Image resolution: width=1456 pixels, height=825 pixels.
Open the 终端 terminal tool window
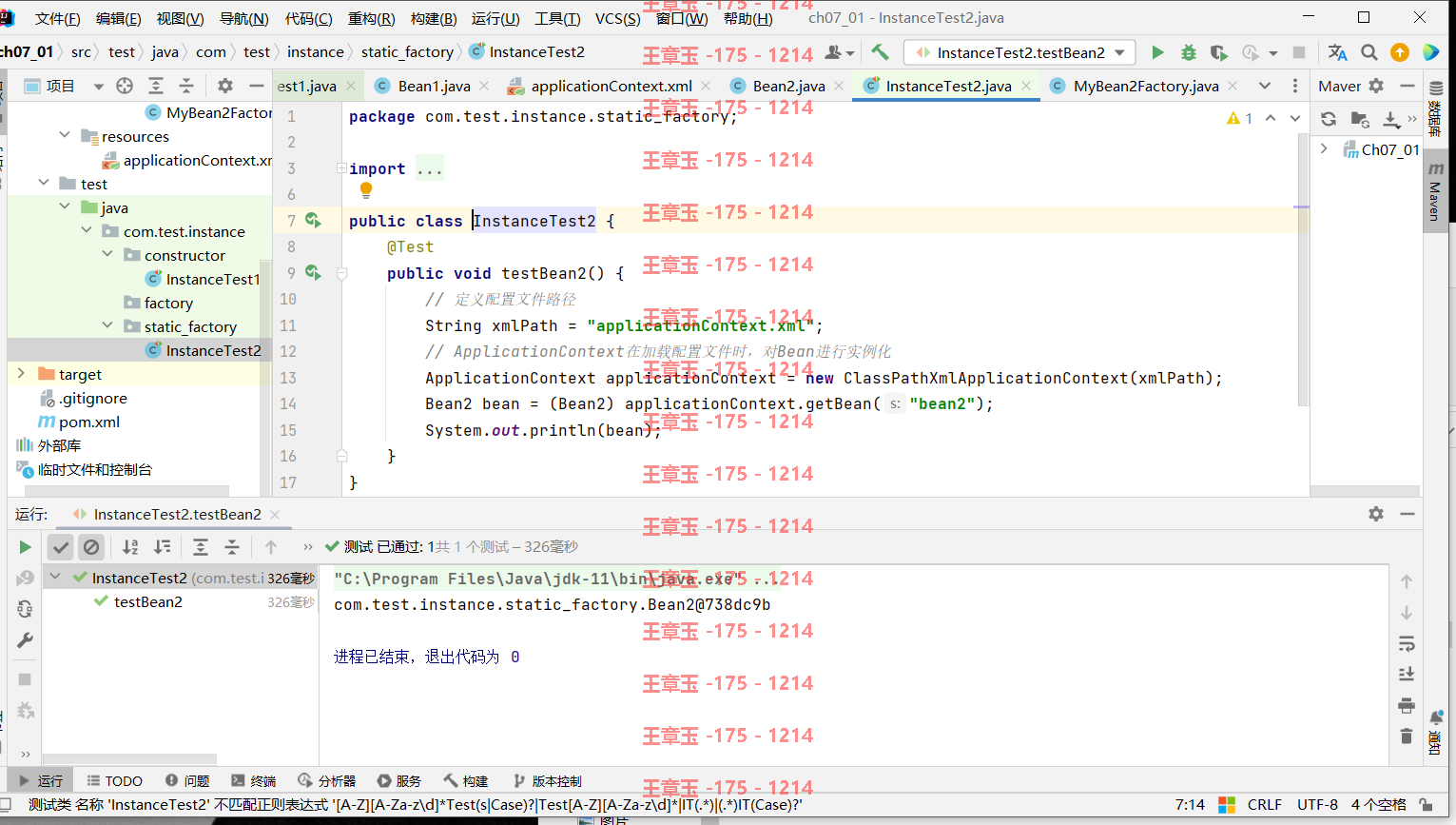pos(253,781)
